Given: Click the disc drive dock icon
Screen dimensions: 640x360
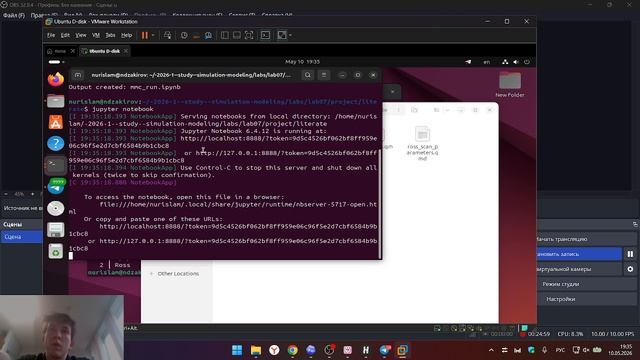Looking at the screenshot, I should [x=56, y=208].
